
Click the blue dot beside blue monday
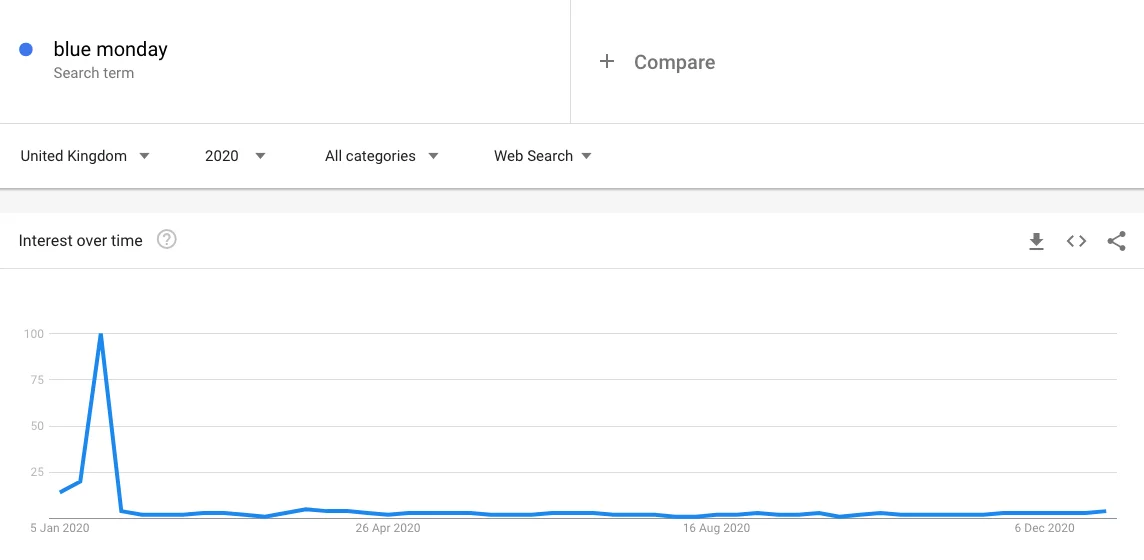click(26, 49)
